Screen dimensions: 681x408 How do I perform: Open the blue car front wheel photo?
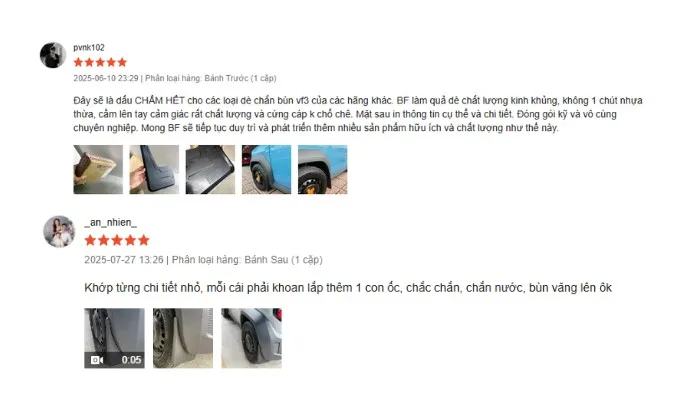266,169
